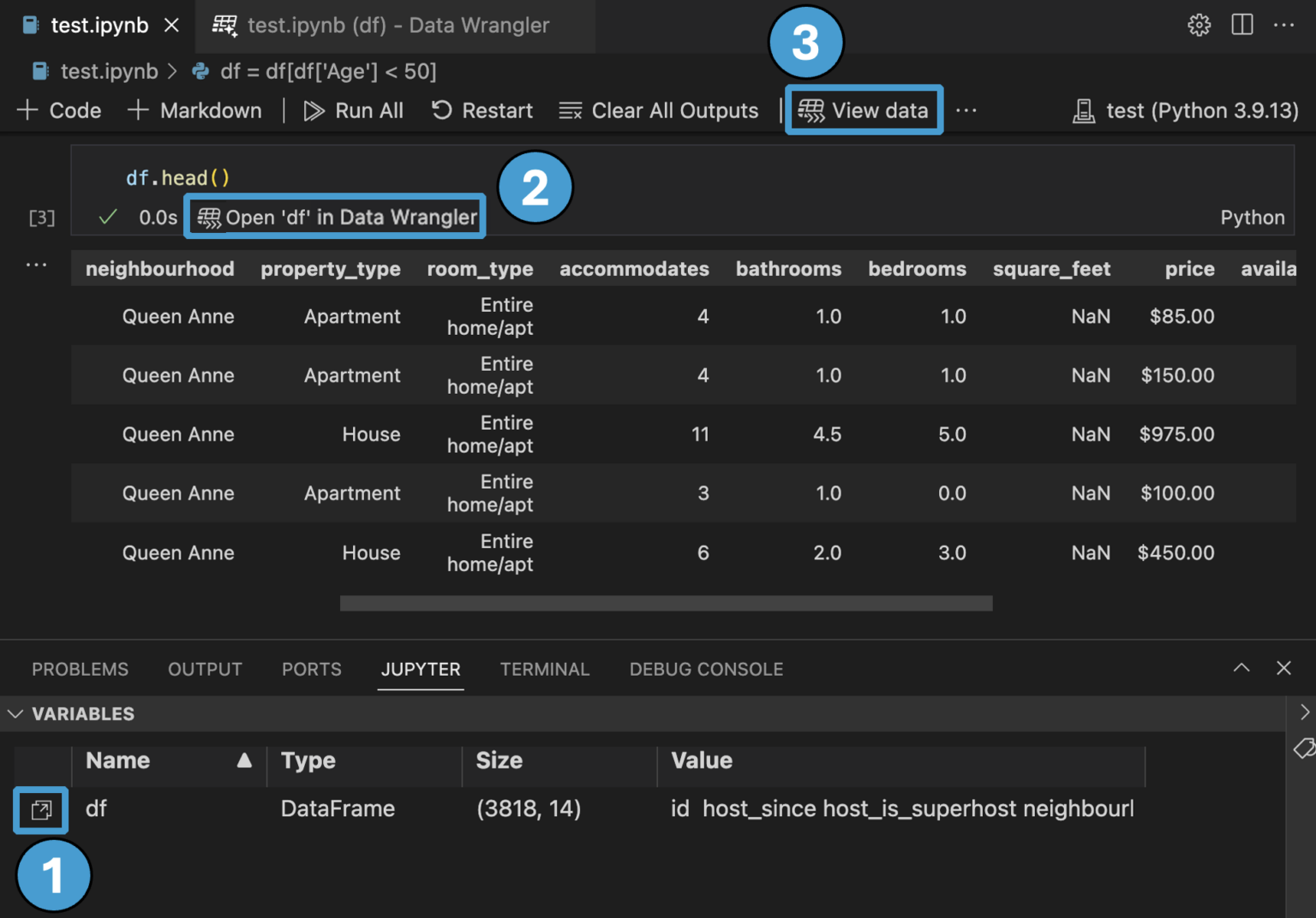The height and width of the screenshot is (918, 1316).
Task: Restart the notebook kernel
Action: click(x=482, y=110)
